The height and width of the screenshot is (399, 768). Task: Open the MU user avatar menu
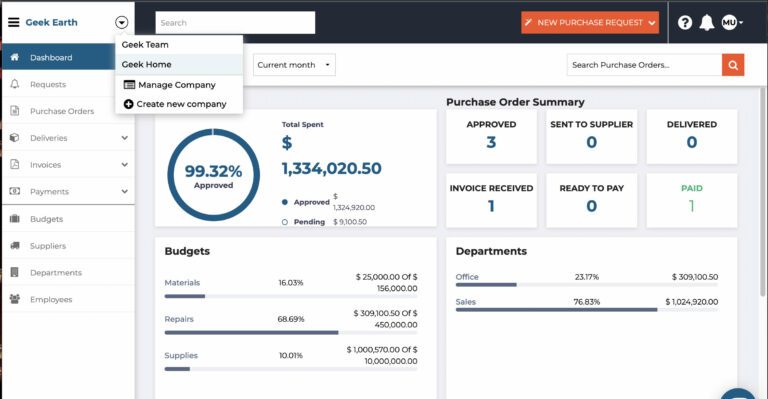coord(732,23)
